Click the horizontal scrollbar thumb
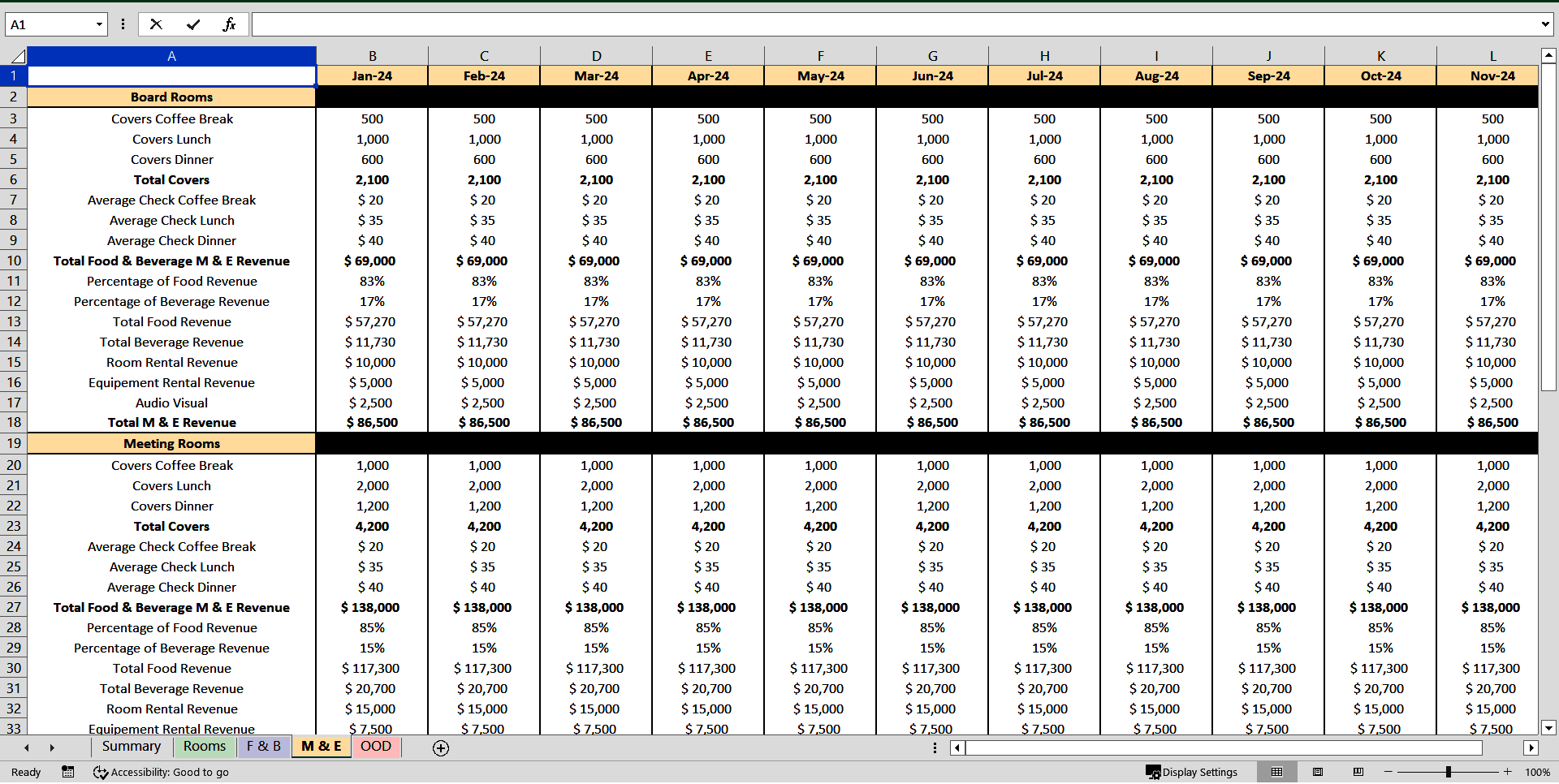This screenshot has width=1559, height=784. pos(1224,747)
